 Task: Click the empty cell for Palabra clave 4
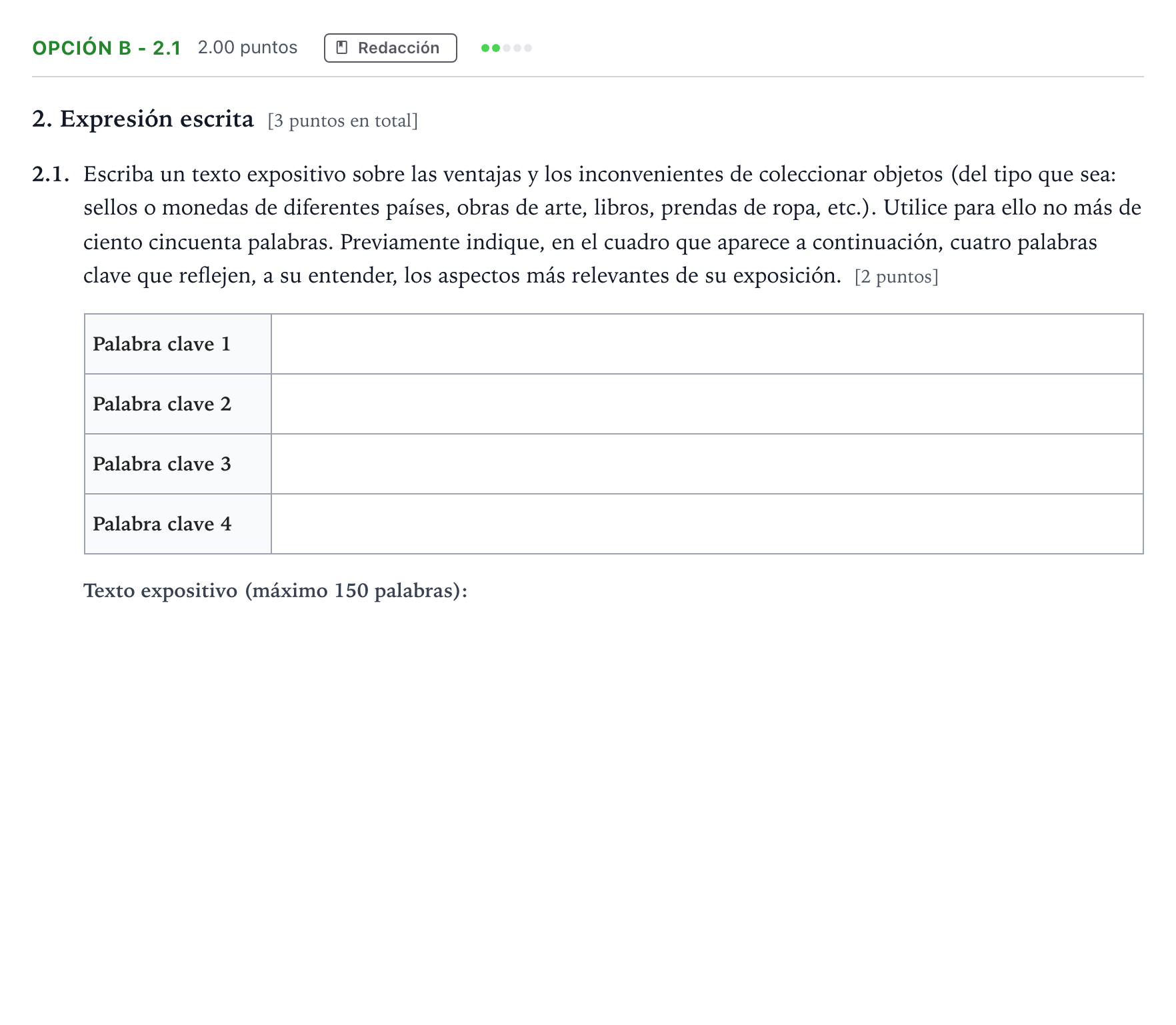(x=707, y=524)
